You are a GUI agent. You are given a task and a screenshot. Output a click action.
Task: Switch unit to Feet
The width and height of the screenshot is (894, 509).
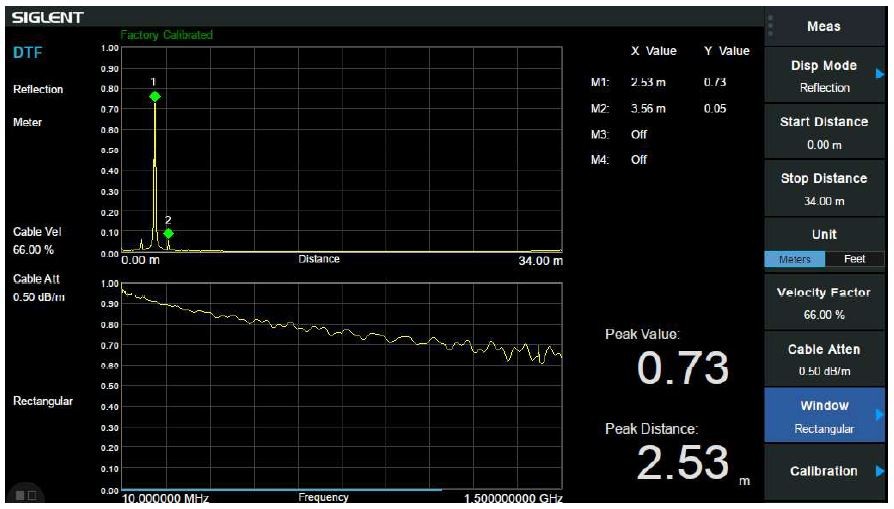853,259
